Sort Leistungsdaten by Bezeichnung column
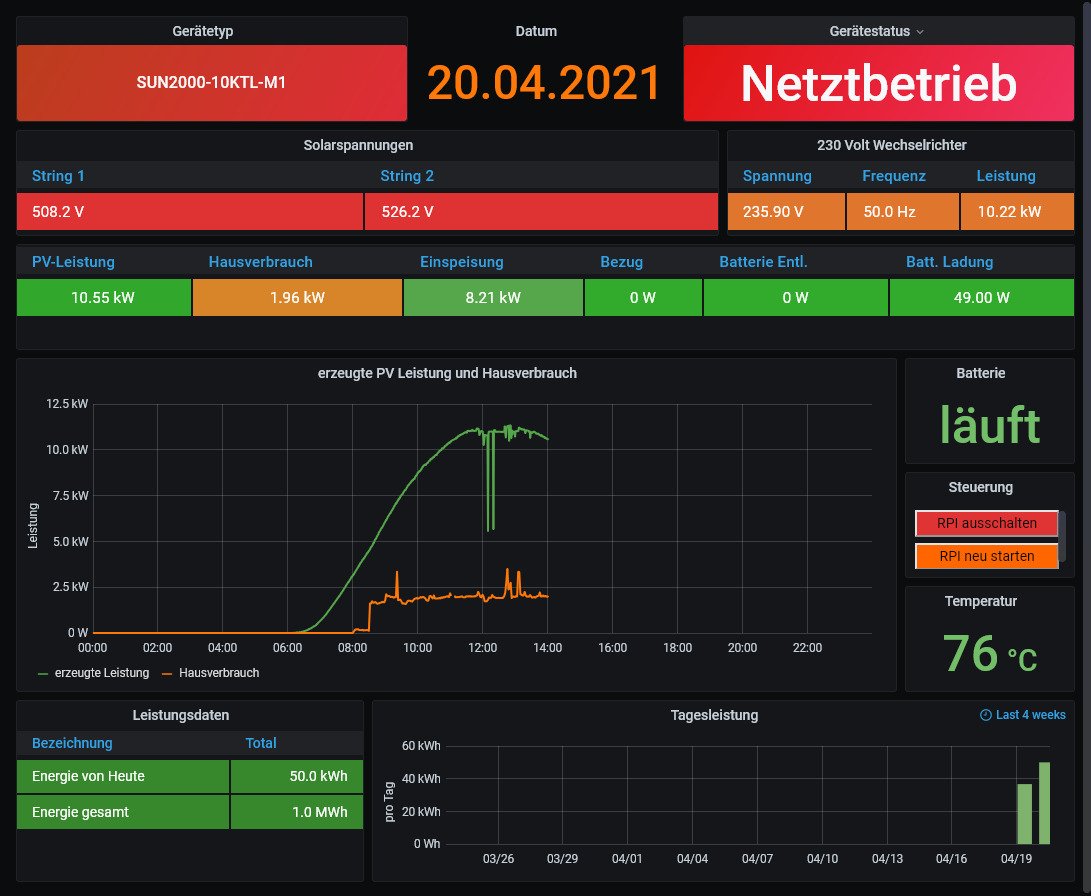 [x=72, y=743]
